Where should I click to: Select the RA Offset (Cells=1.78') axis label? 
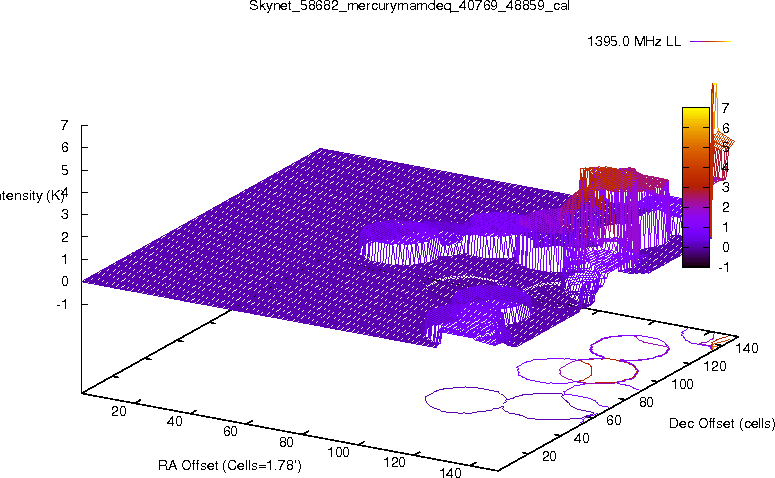click(230, 465)
